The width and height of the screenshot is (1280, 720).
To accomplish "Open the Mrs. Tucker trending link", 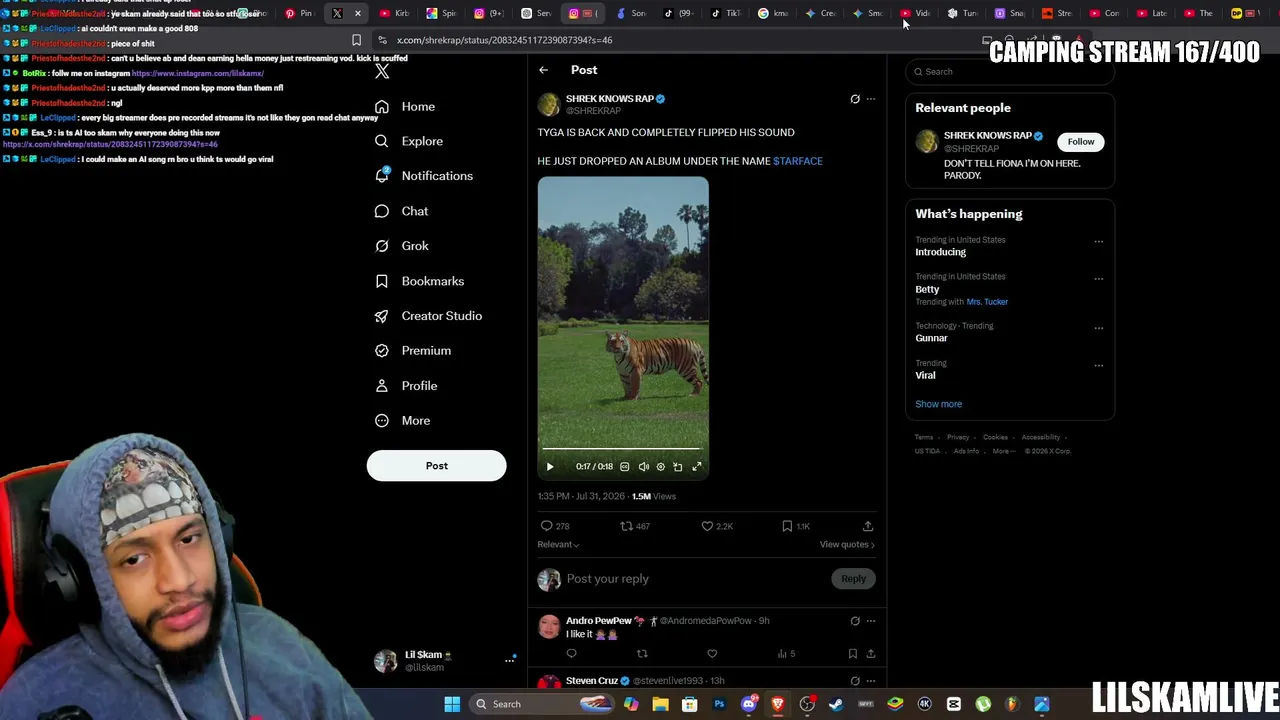I will pos(987,302).
